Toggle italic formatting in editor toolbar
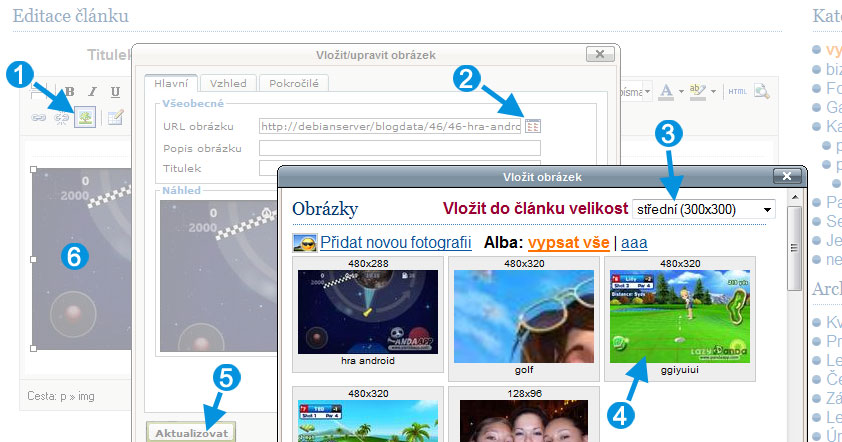The image size is (842, 442). 93,92
